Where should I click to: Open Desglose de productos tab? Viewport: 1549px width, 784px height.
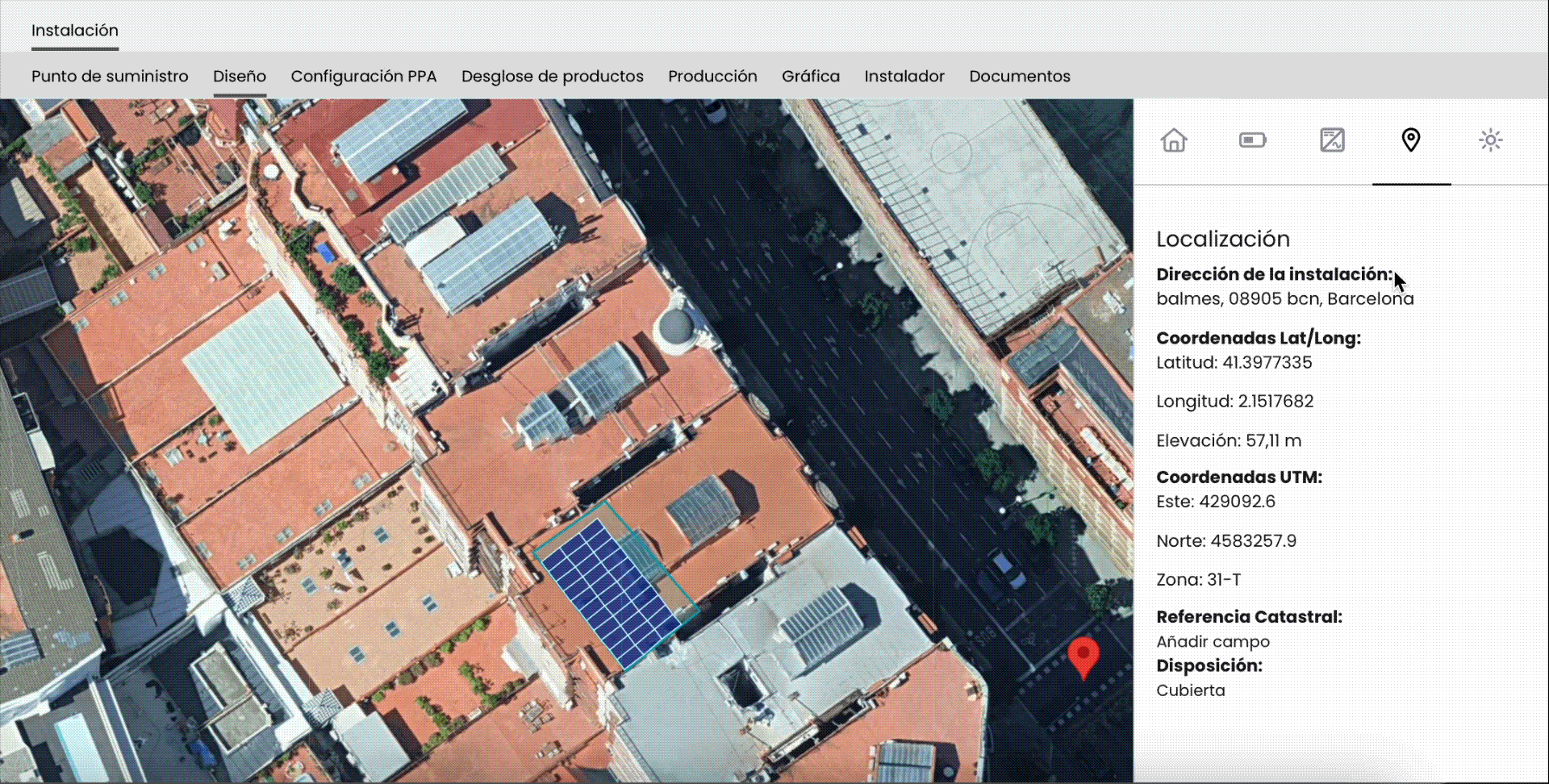pyautogui.click(x=552, y=77)
